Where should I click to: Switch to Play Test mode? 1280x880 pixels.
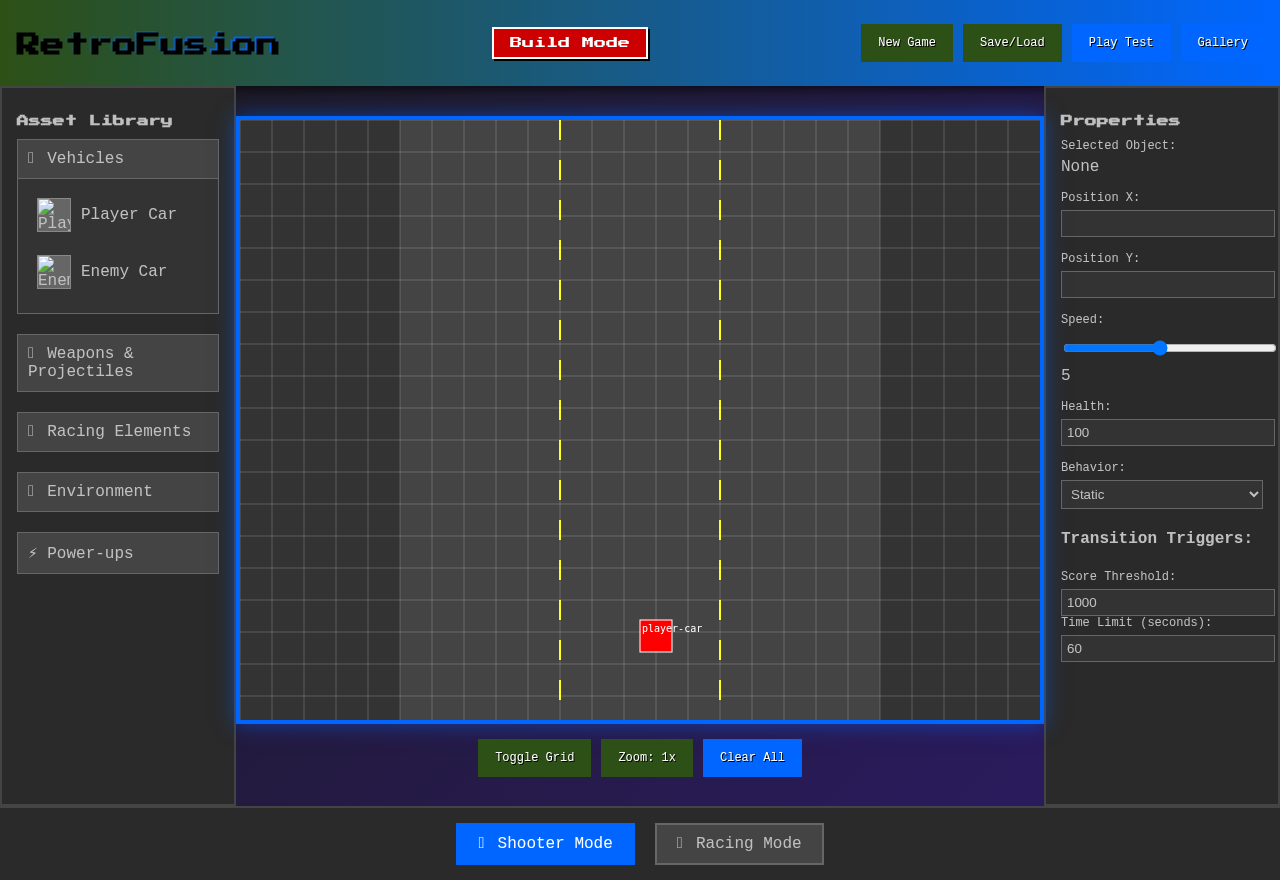coord(1121,42)
